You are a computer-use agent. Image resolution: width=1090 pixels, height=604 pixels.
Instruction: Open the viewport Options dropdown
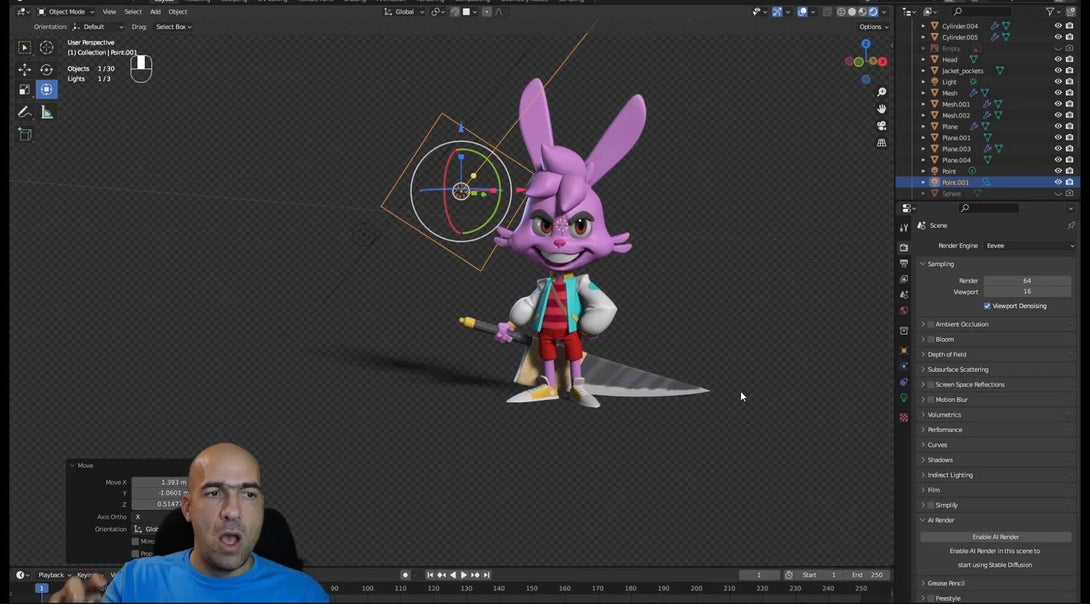tap(874, 27)
